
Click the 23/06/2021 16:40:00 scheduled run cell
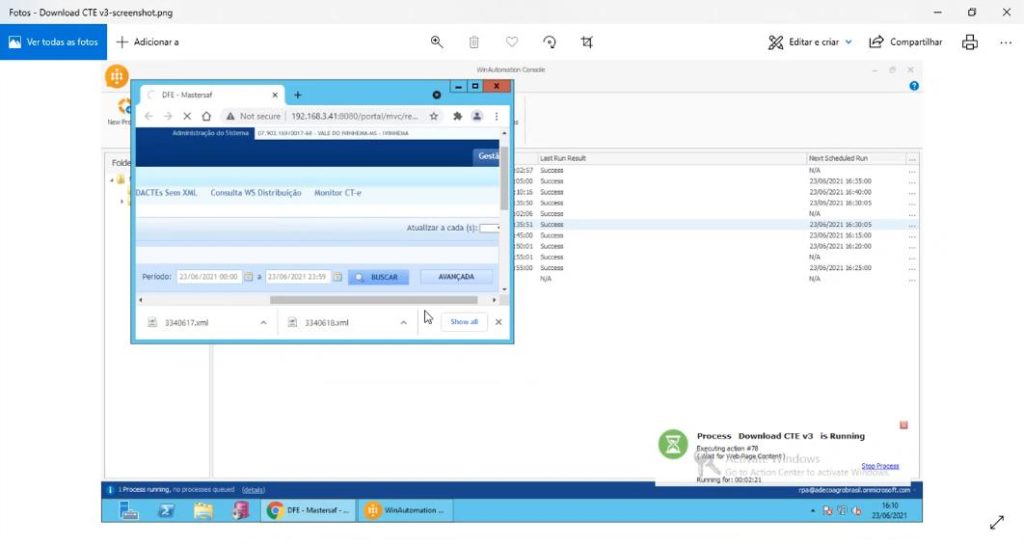click(x=840, y=192)
